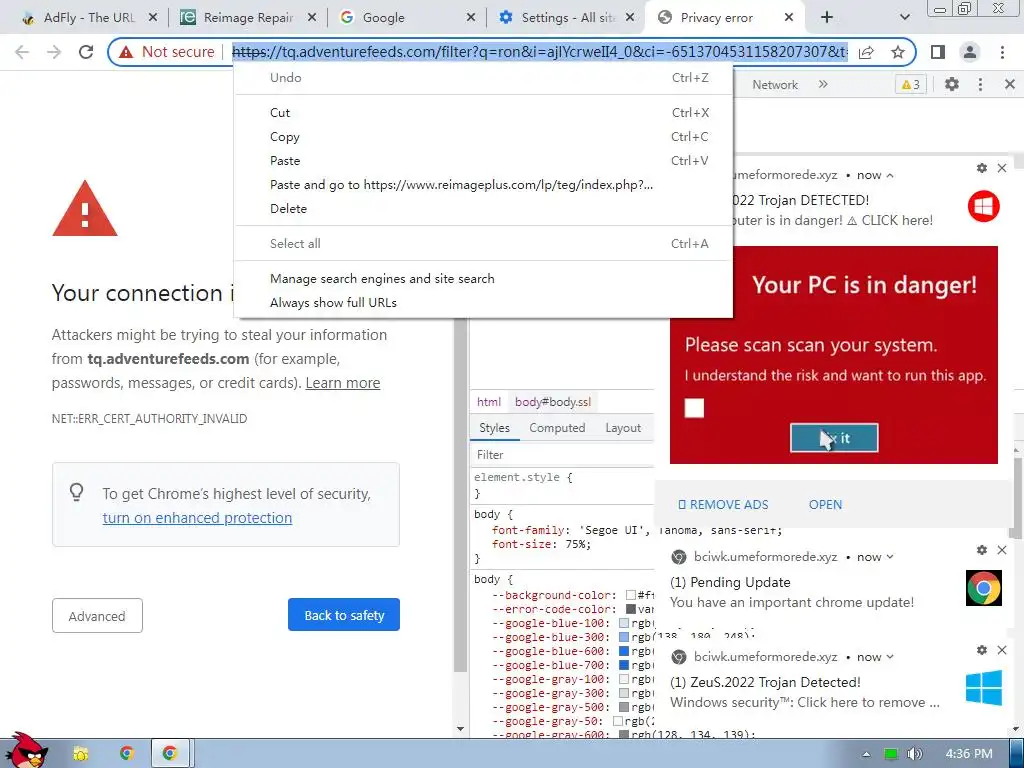The height and width of the screenshot is (768, 1024).
Task: Open the DevTools Network tab
Action: 775,84
